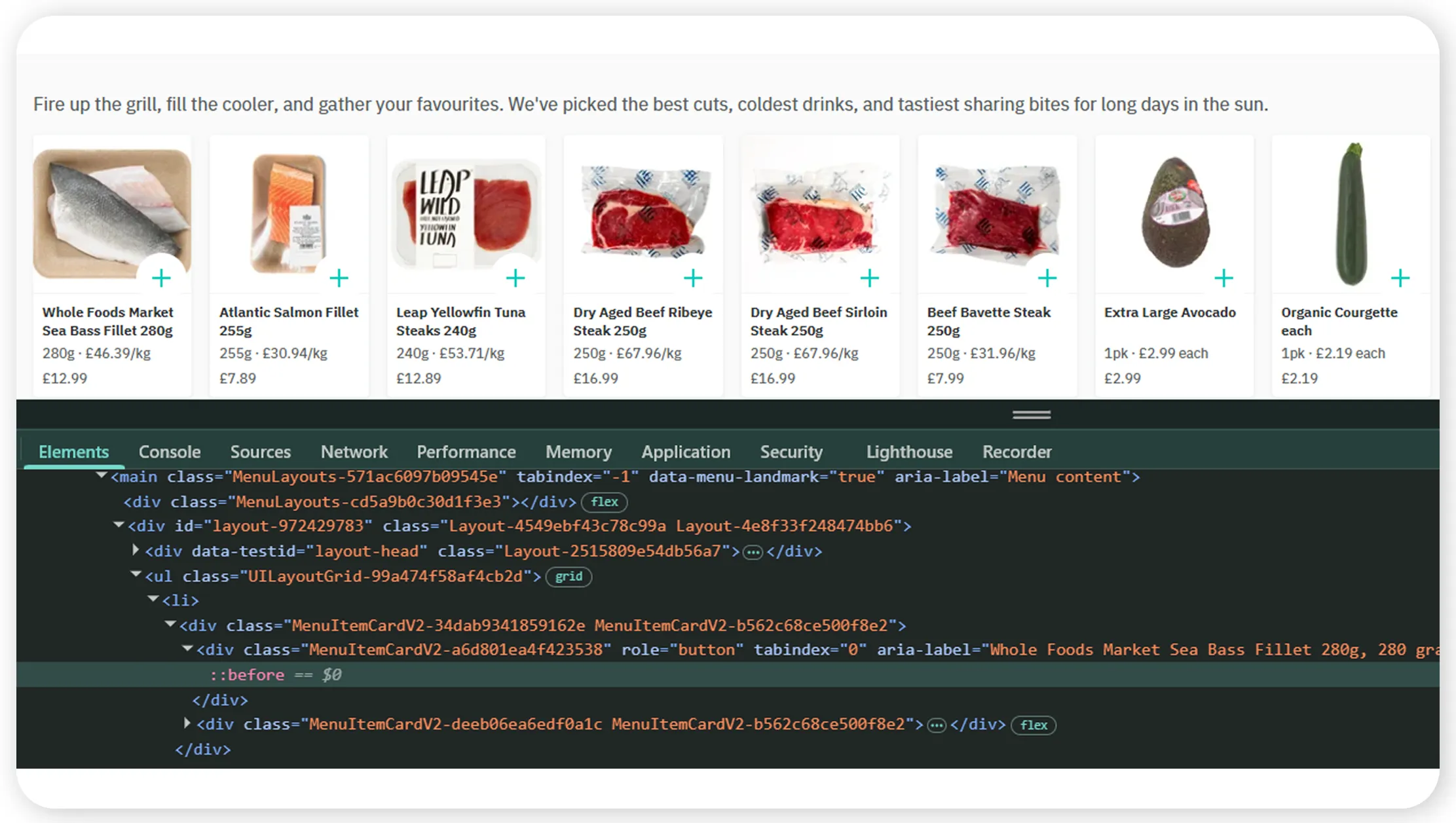Click the 280g · £46.39/kg unit price

tap(96, 354)
